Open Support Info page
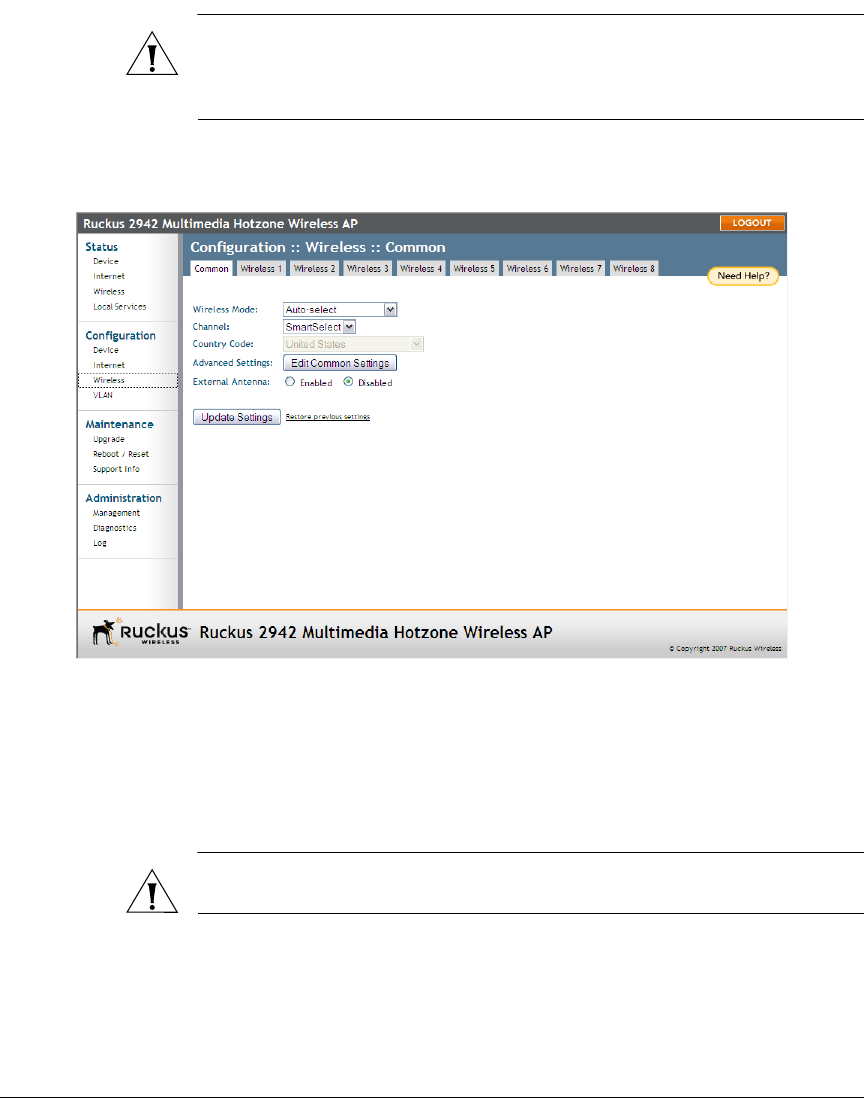Screen dimensions: 864x1099 (x=116, y=470)
